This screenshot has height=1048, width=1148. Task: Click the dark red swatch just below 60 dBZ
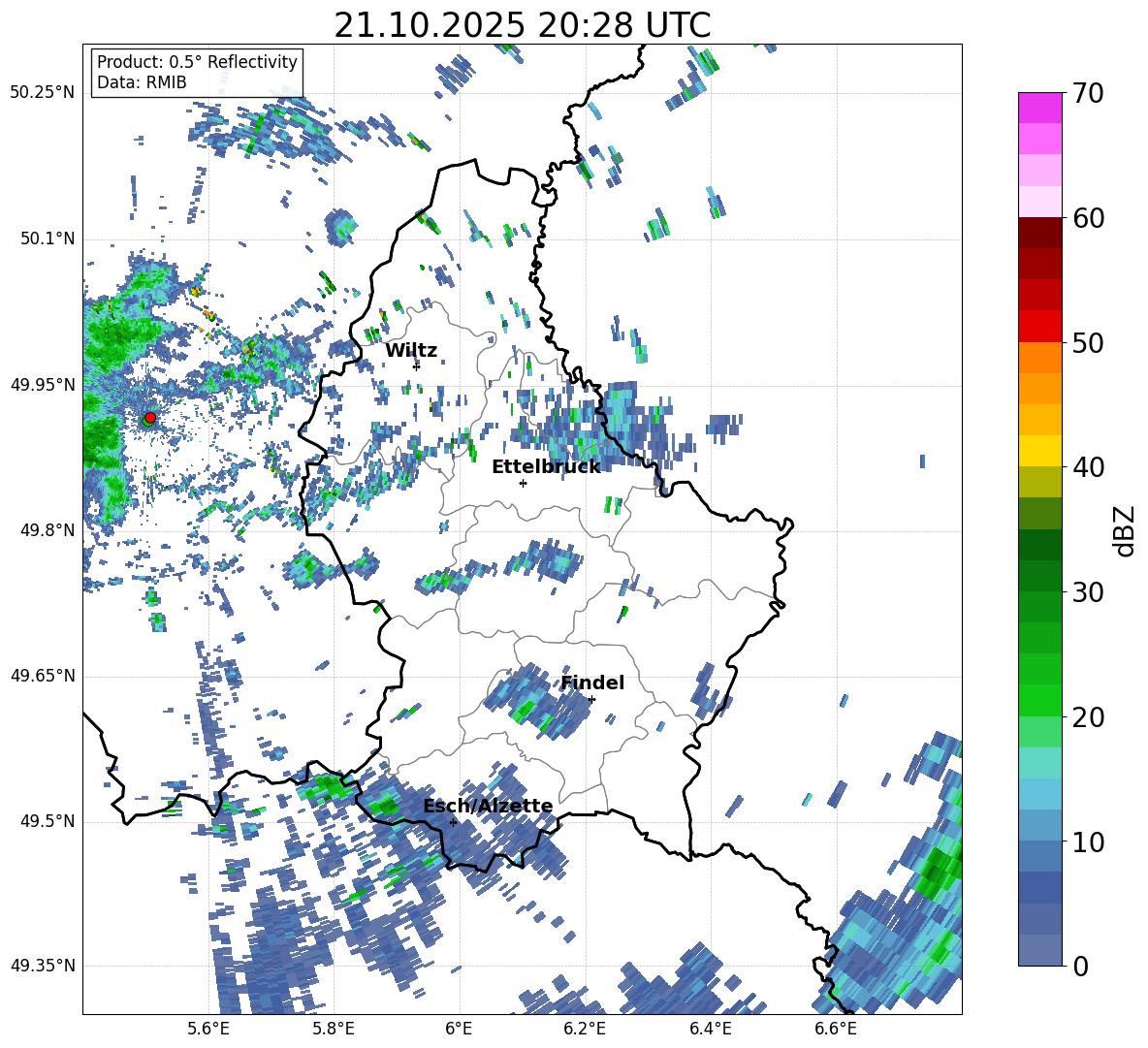tap(1039, 233)
